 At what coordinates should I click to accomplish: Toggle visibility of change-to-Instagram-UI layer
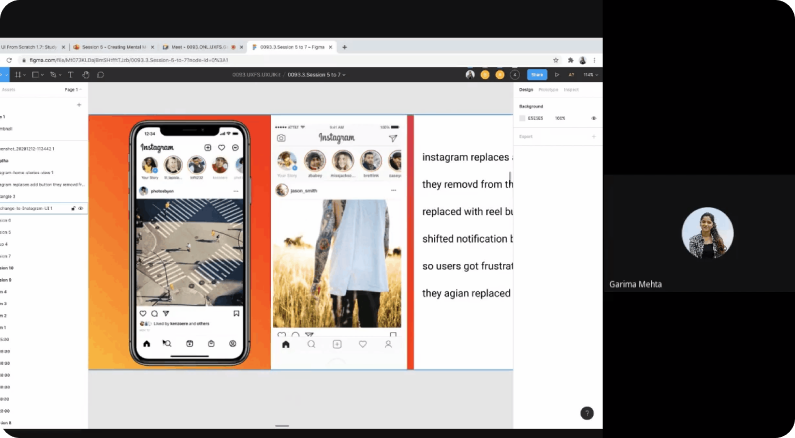[x=81, y=208]
